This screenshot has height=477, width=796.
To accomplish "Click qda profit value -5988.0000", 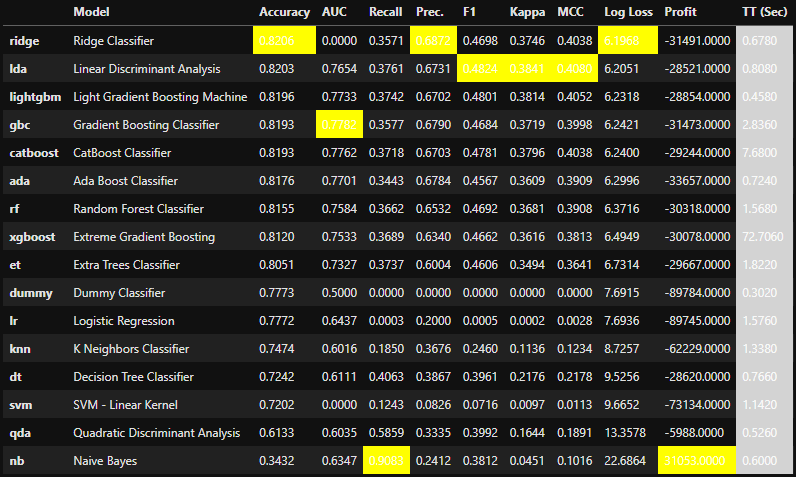I will coord(694,433).
